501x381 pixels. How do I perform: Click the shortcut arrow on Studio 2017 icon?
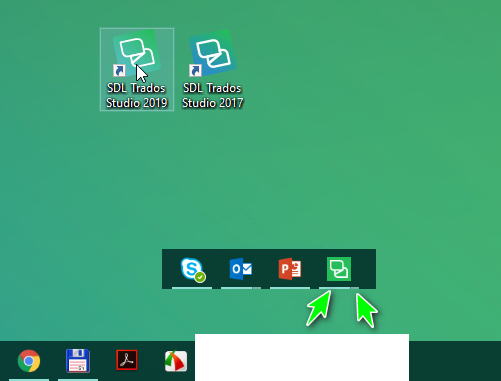[x=195, y=71]
